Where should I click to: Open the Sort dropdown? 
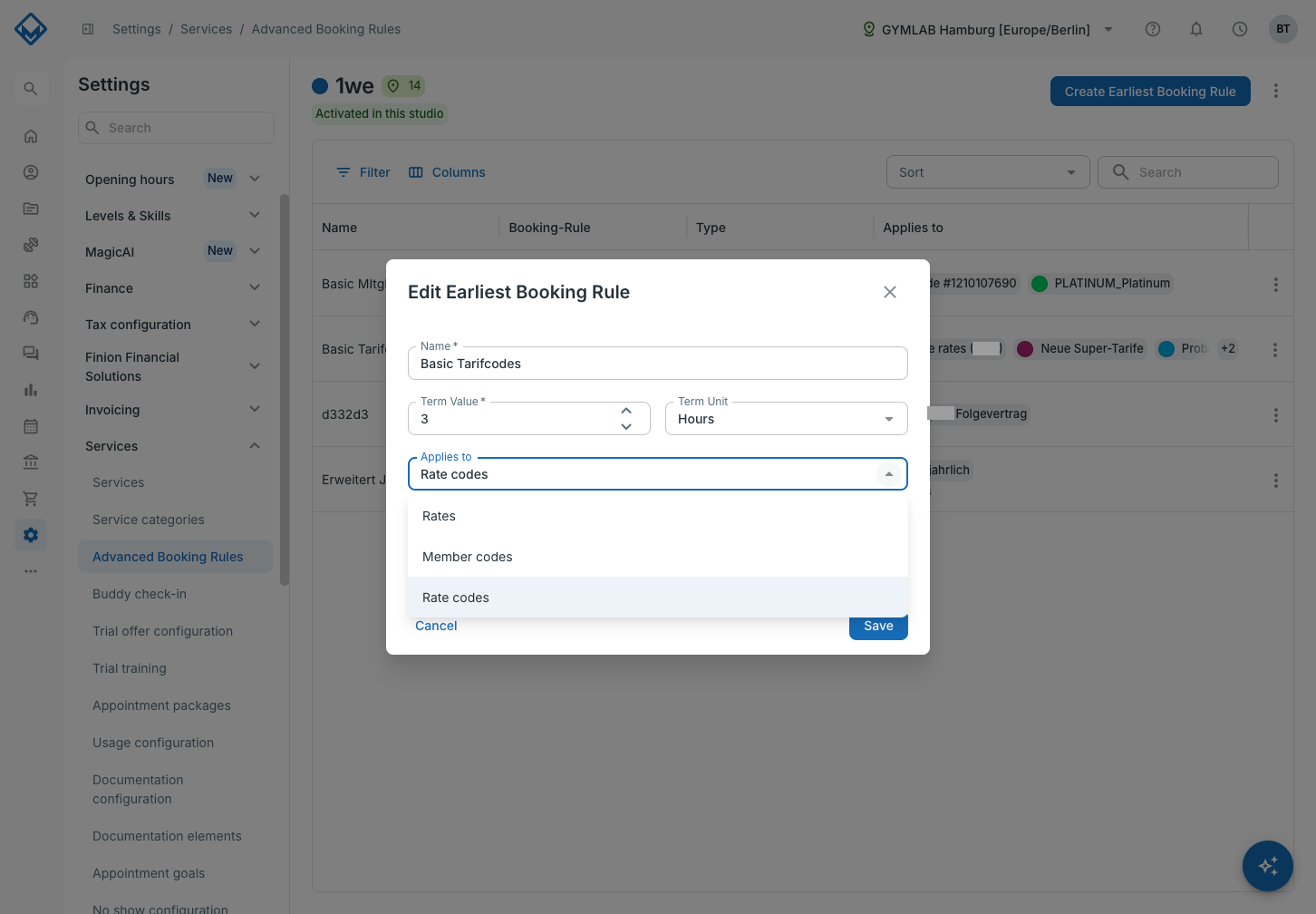(x=988, y=172)
